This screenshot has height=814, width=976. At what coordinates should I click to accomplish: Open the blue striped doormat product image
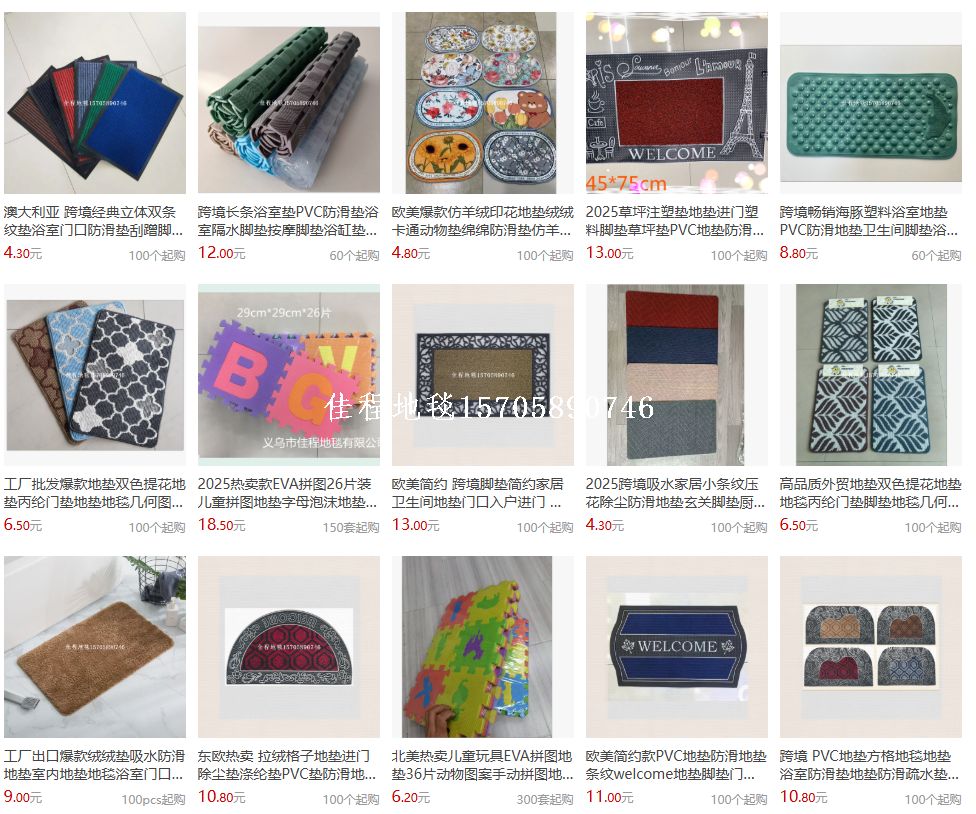95,103
